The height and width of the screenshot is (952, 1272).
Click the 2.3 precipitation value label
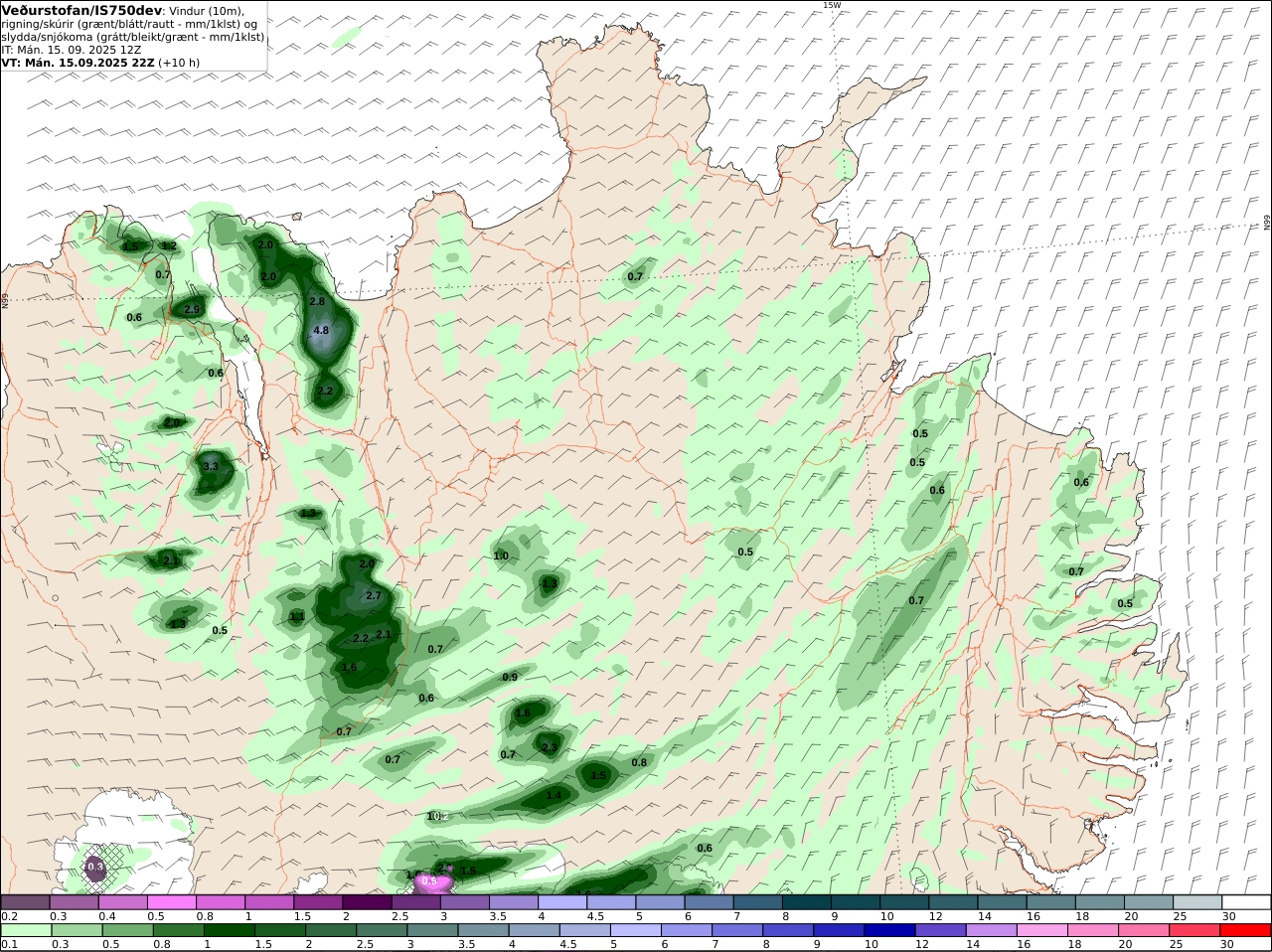[550, 747]
